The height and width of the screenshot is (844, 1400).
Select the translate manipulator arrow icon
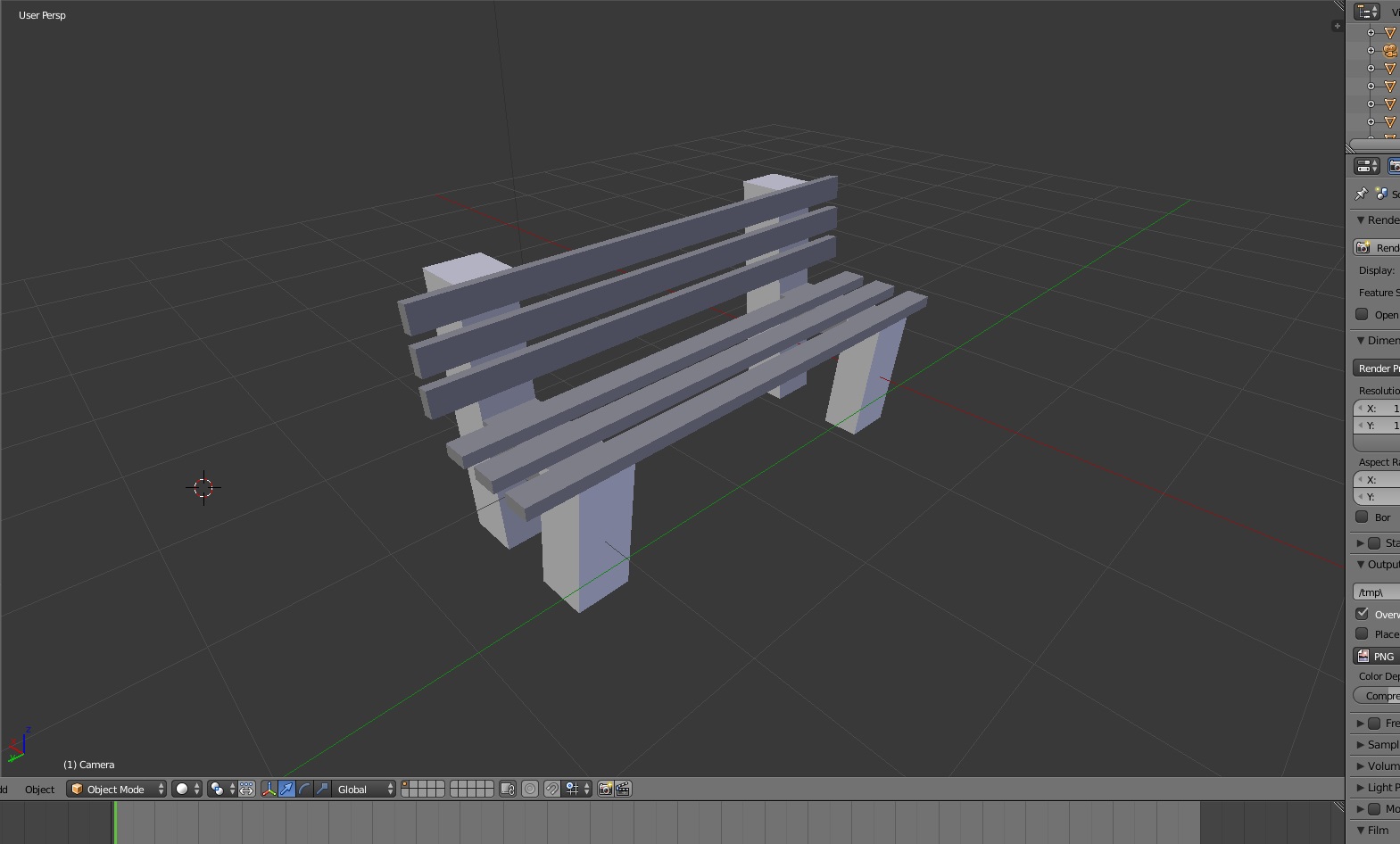pos(286,789)
